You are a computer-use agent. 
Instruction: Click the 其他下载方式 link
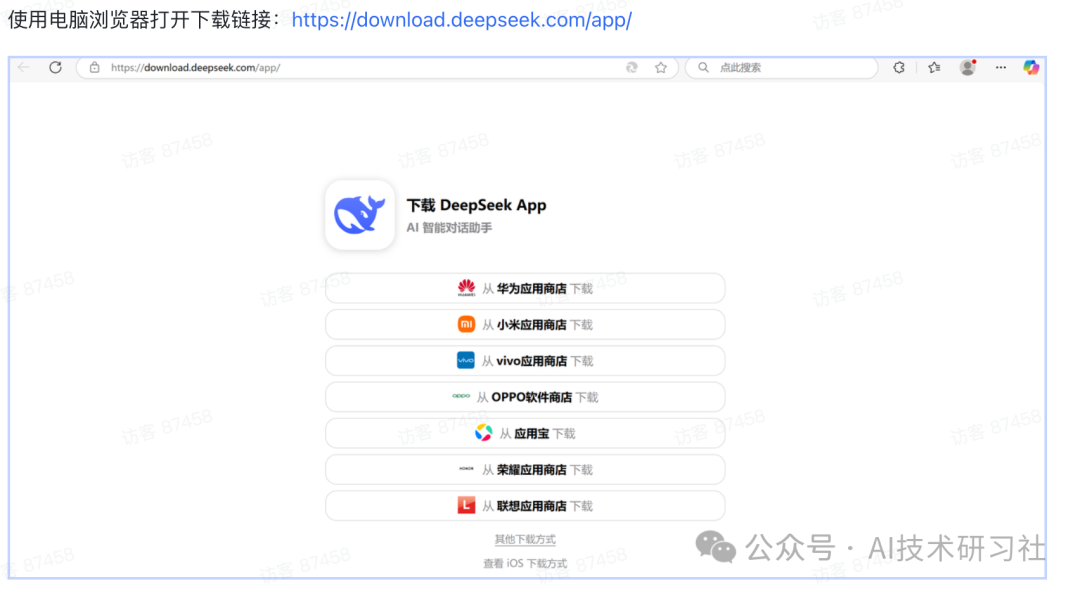point(525,539)
